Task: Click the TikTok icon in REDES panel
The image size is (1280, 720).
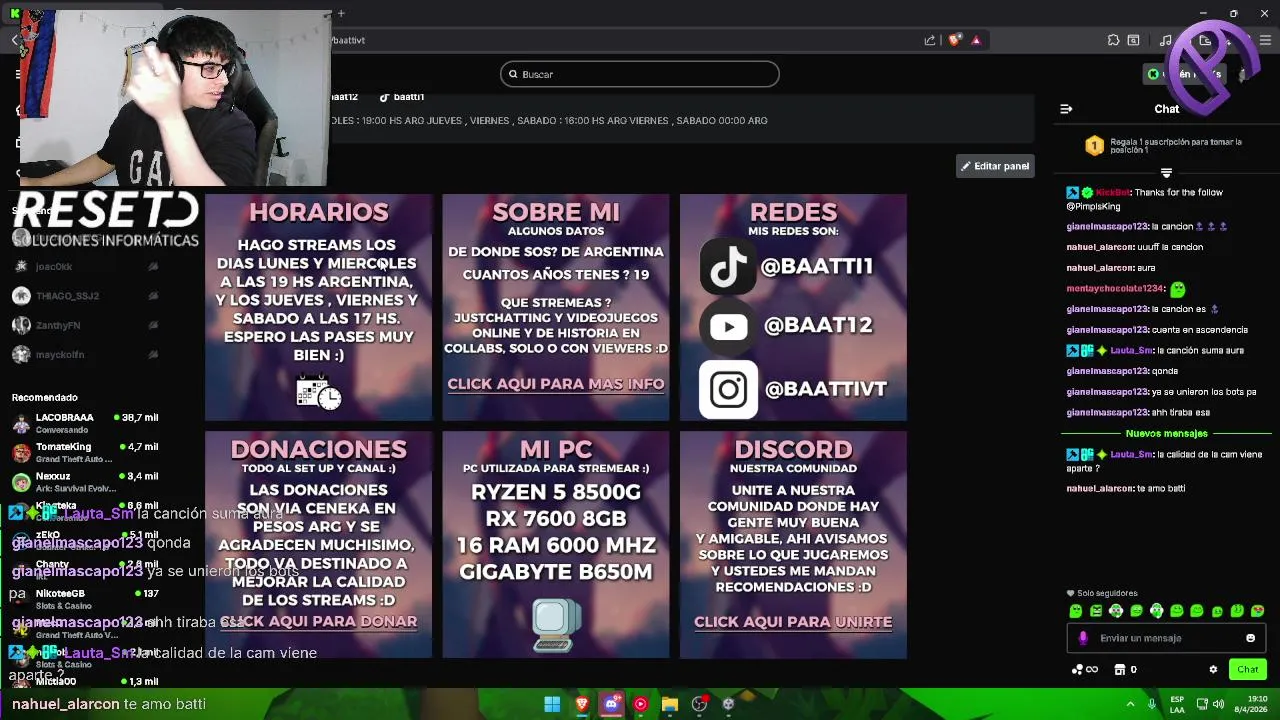Action: [728, 267]
